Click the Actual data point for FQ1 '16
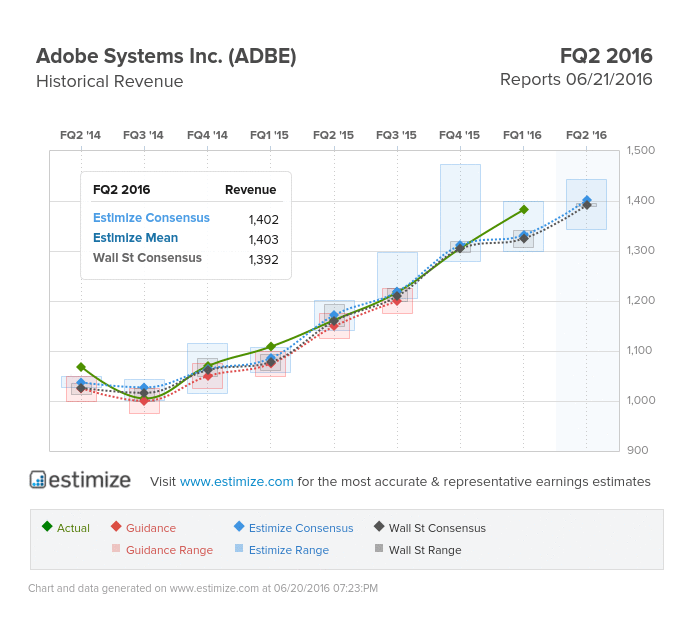The height and width of the screenshot is (620, 685). [x=524, y=210]
